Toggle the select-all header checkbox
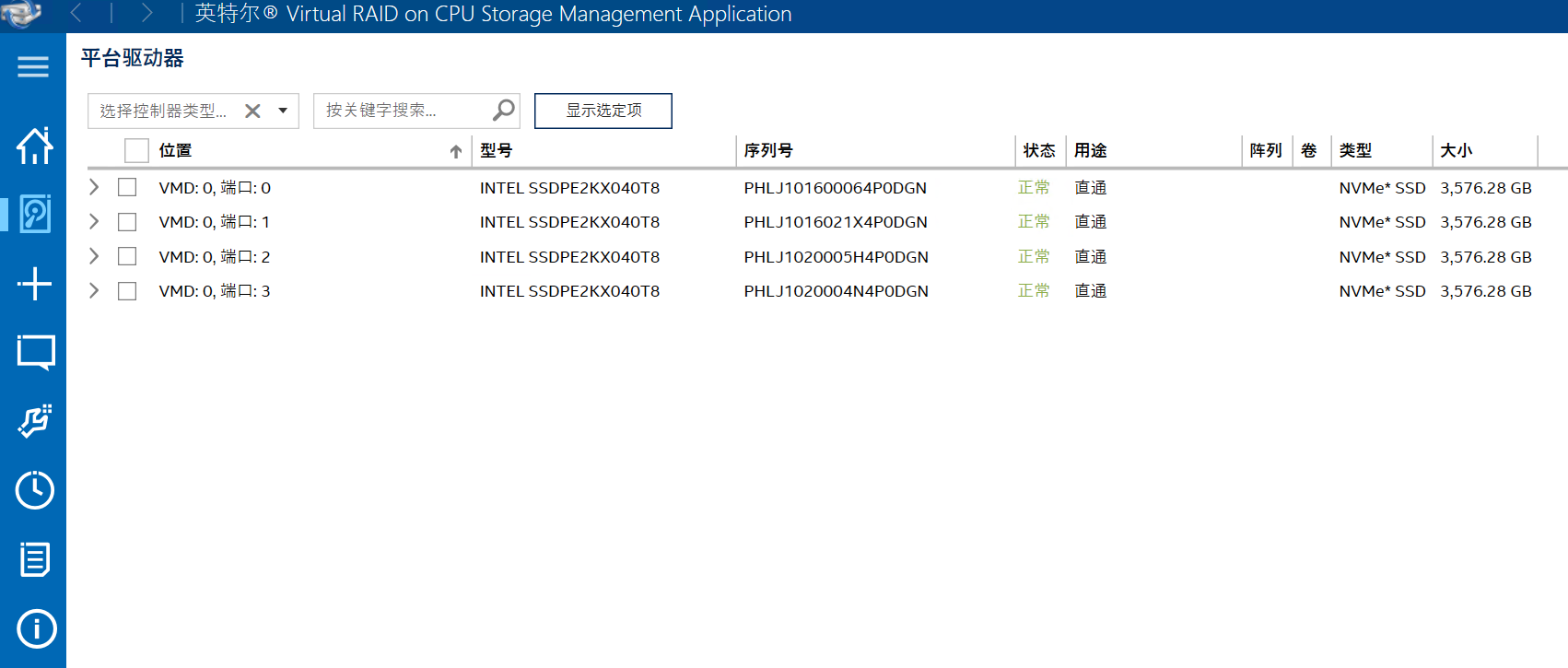 136,150
